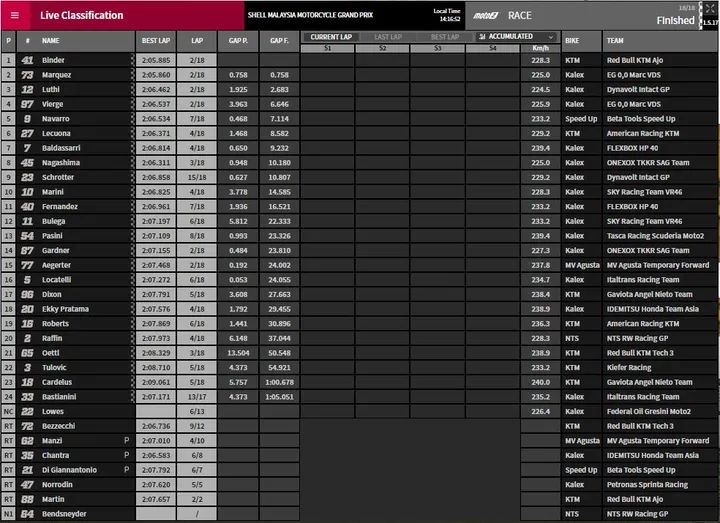Select rider Roberts in the list
This screenshot has height=523, width=720.
coord(55,324)
